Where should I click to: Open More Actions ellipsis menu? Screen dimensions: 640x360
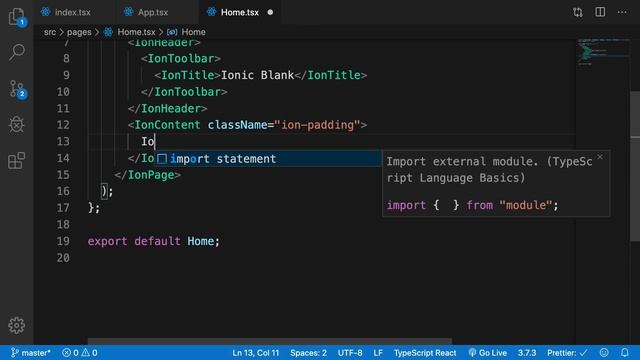pos(622,12)
